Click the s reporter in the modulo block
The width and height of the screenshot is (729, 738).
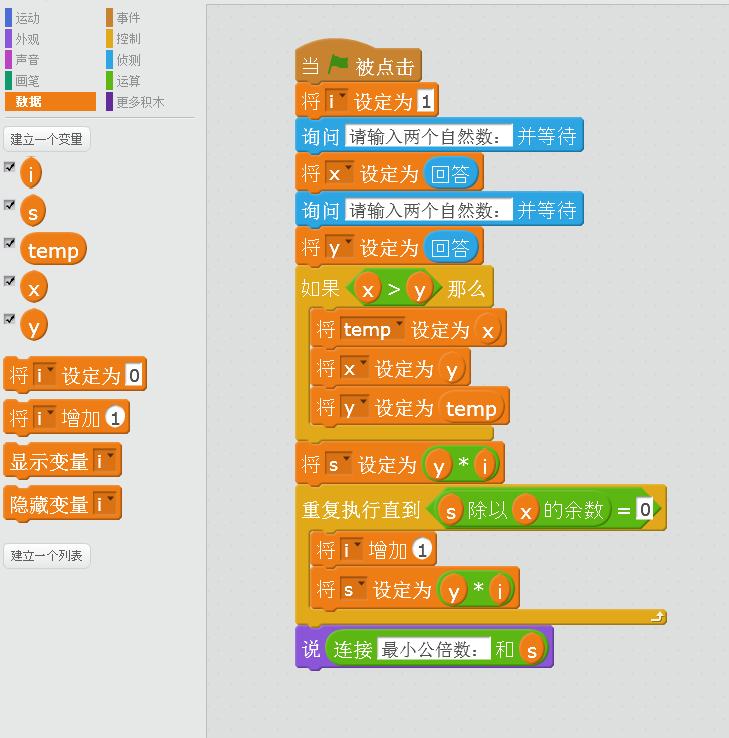[450, 510]
